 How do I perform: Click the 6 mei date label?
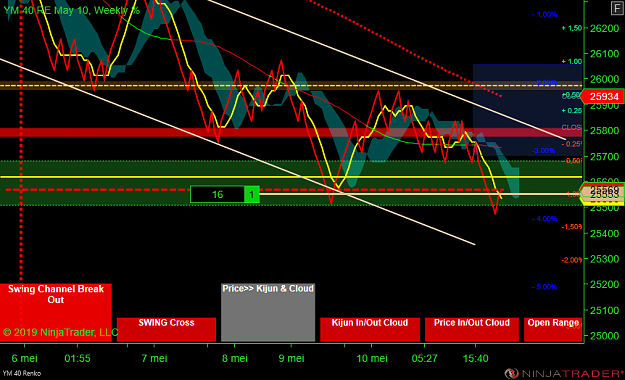tap(24, 358)
